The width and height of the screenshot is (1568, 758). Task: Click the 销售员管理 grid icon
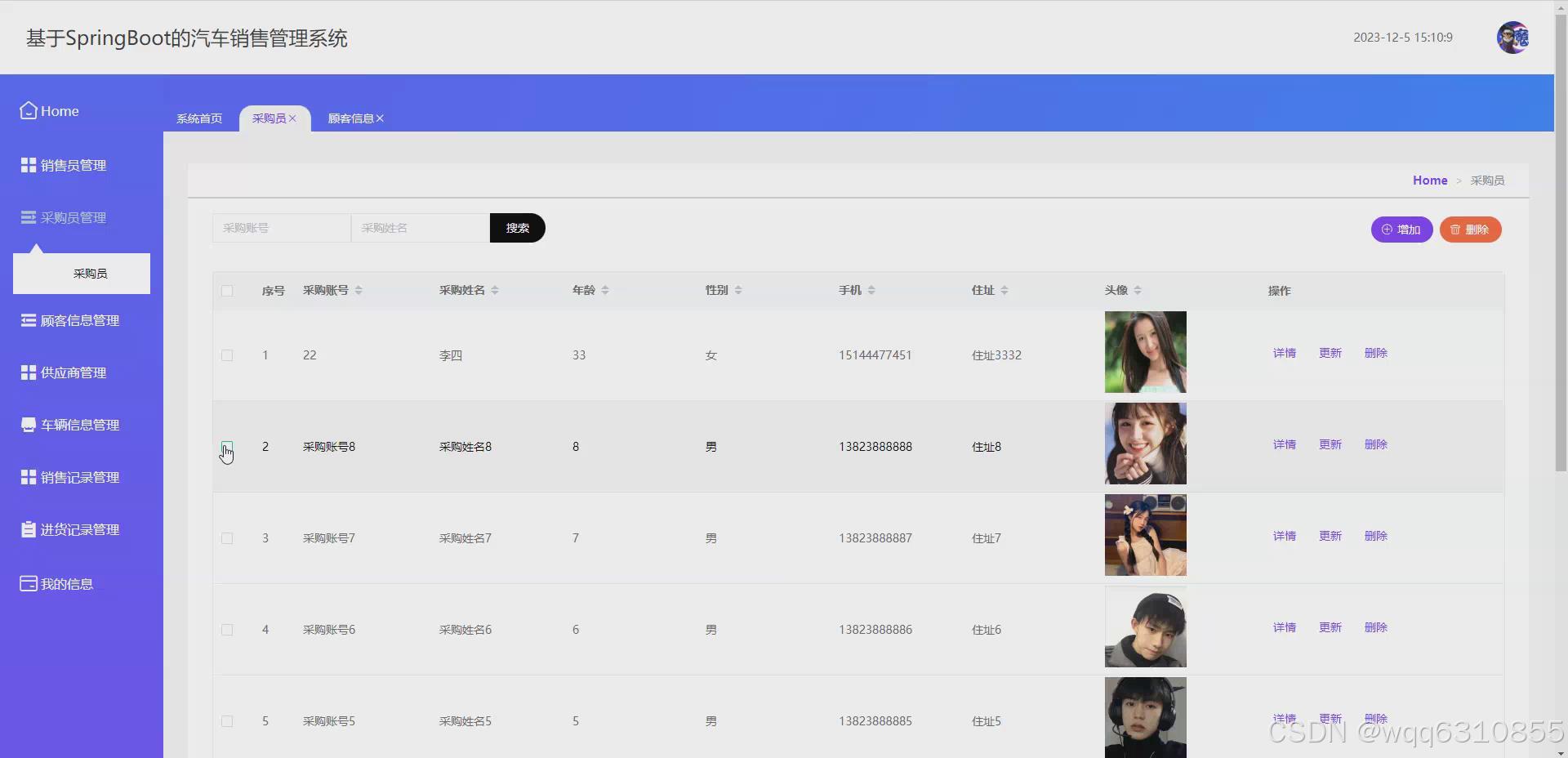click(29, 165)
